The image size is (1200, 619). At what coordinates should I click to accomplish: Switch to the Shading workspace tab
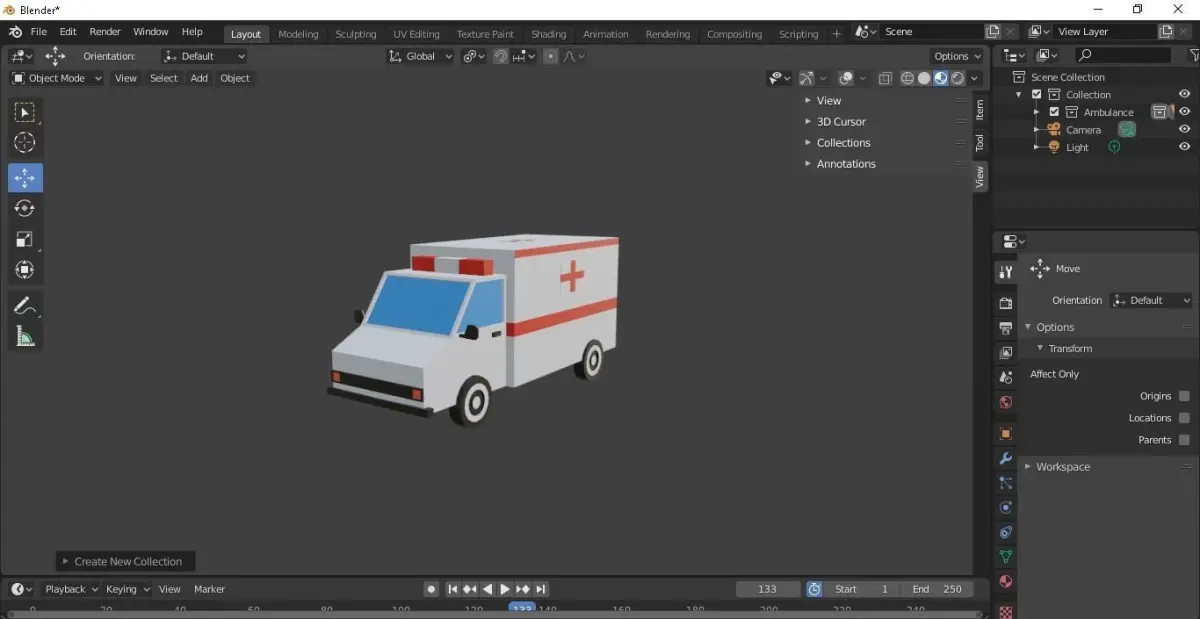tap(548, 34)
